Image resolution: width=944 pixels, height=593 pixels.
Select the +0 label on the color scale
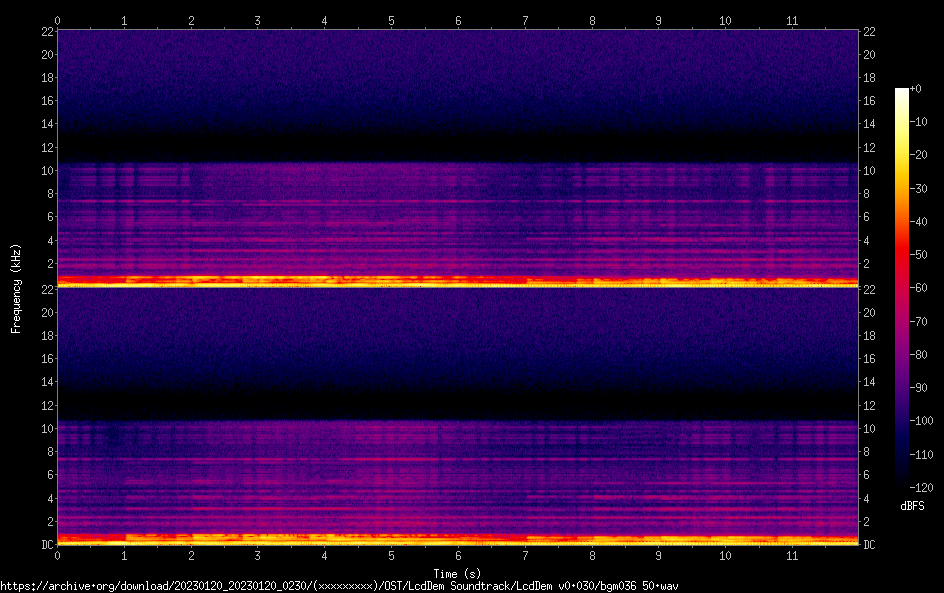click(915, 89)
